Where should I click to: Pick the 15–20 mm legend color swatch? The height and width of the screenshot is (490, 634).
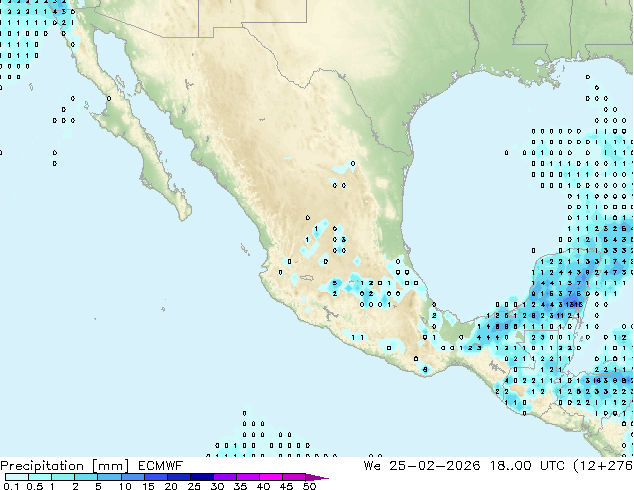[155, 477]
